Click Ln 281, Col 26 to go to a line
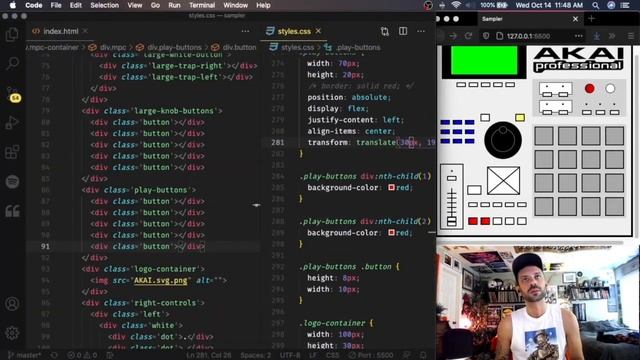Viewport: 640px width, 360px height. pos(209,355)
